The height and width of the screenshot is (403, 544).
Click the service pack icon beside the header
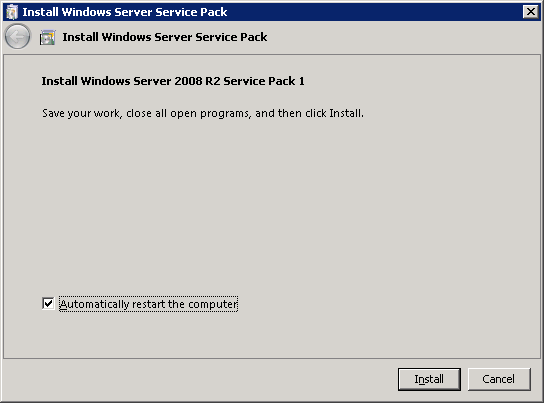[x=48, y=37]
